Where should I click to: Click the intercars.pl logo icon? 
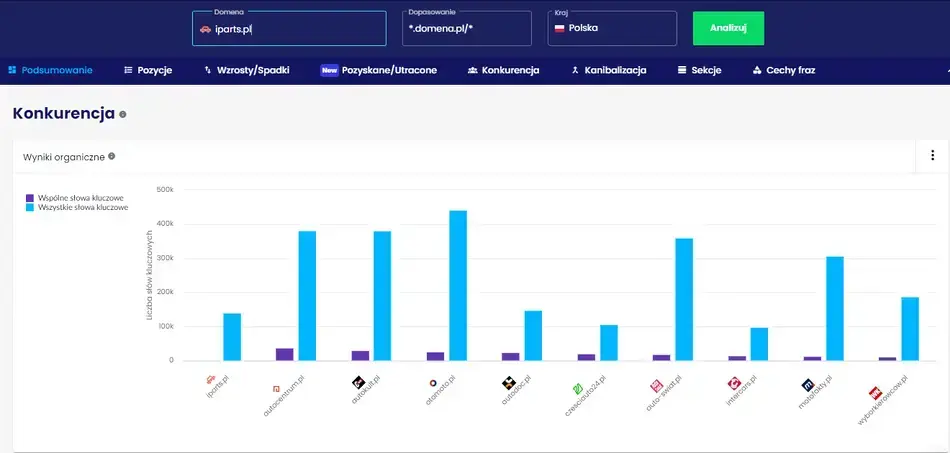click(732, 383)
